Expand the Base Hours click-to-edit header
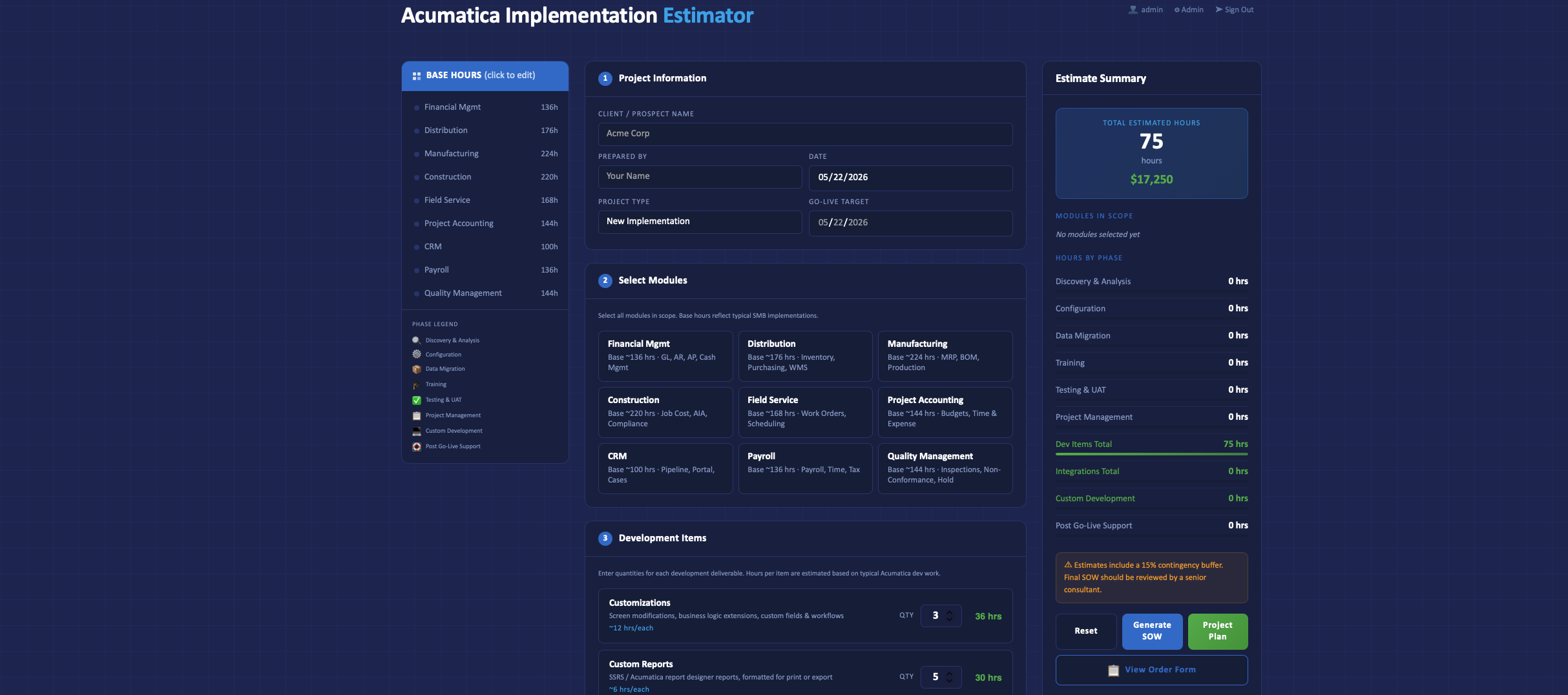This screenshot has width=1568, height=695. [485, 76]
